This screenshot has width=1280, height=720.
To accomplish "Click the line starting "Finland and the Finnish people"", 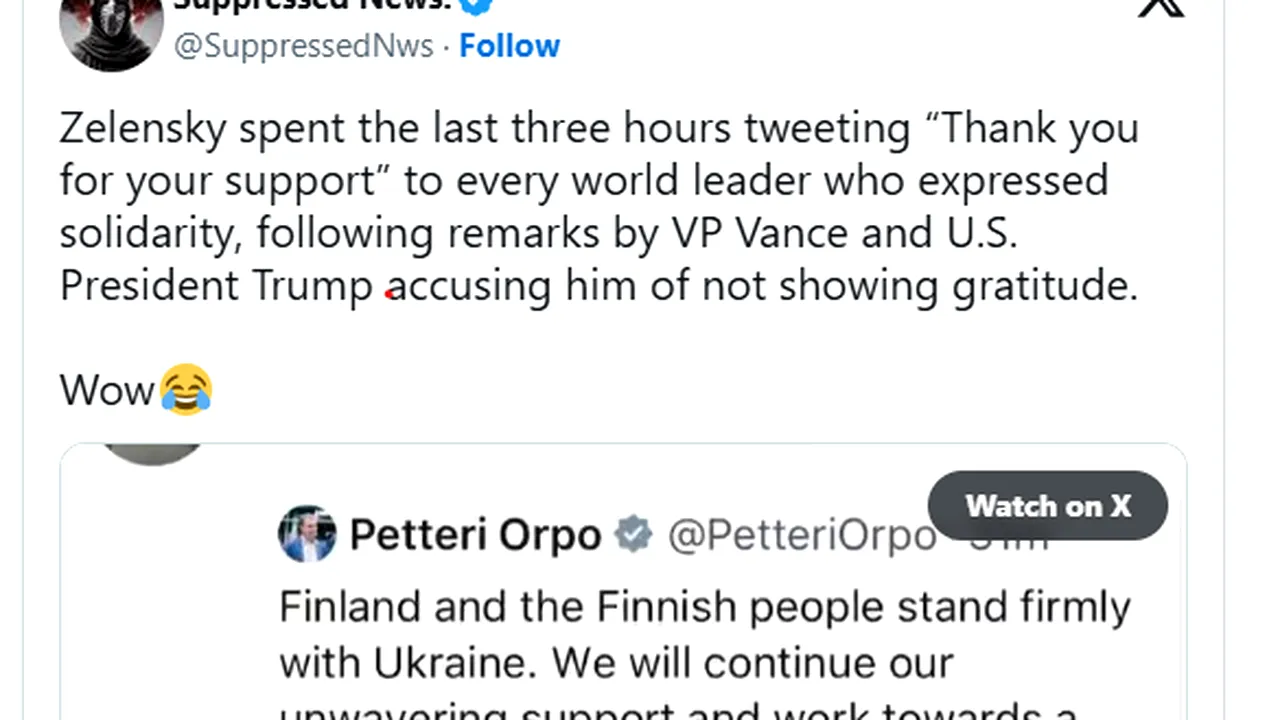I will tap(704, 607).
